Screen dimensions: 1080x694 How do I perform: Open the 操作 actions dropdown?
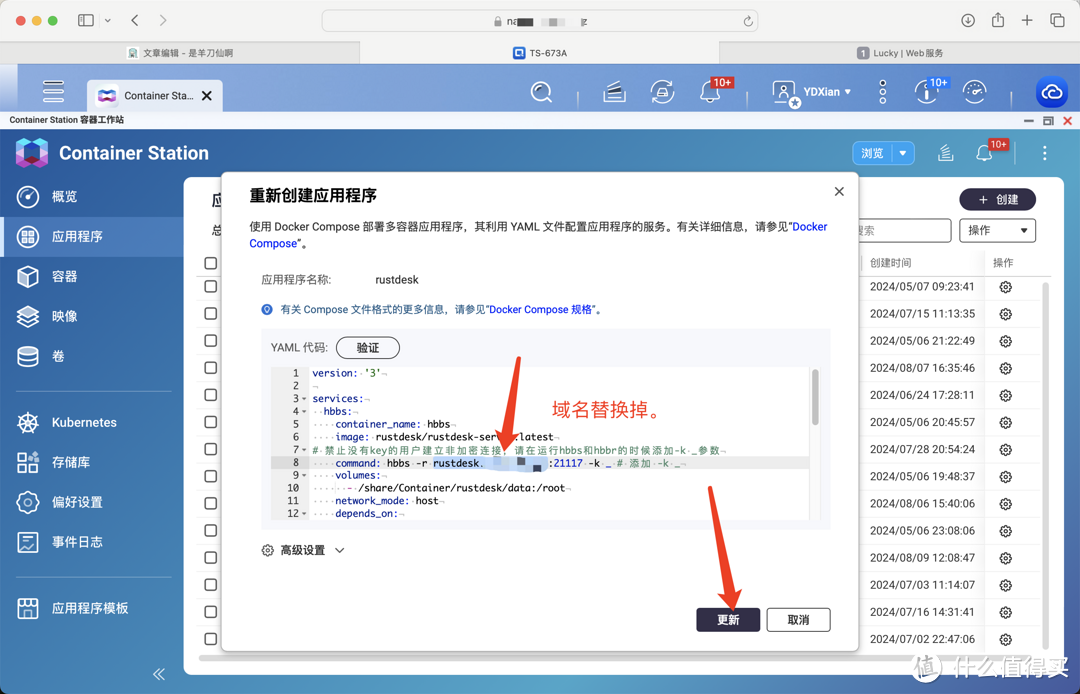(997, 230)
